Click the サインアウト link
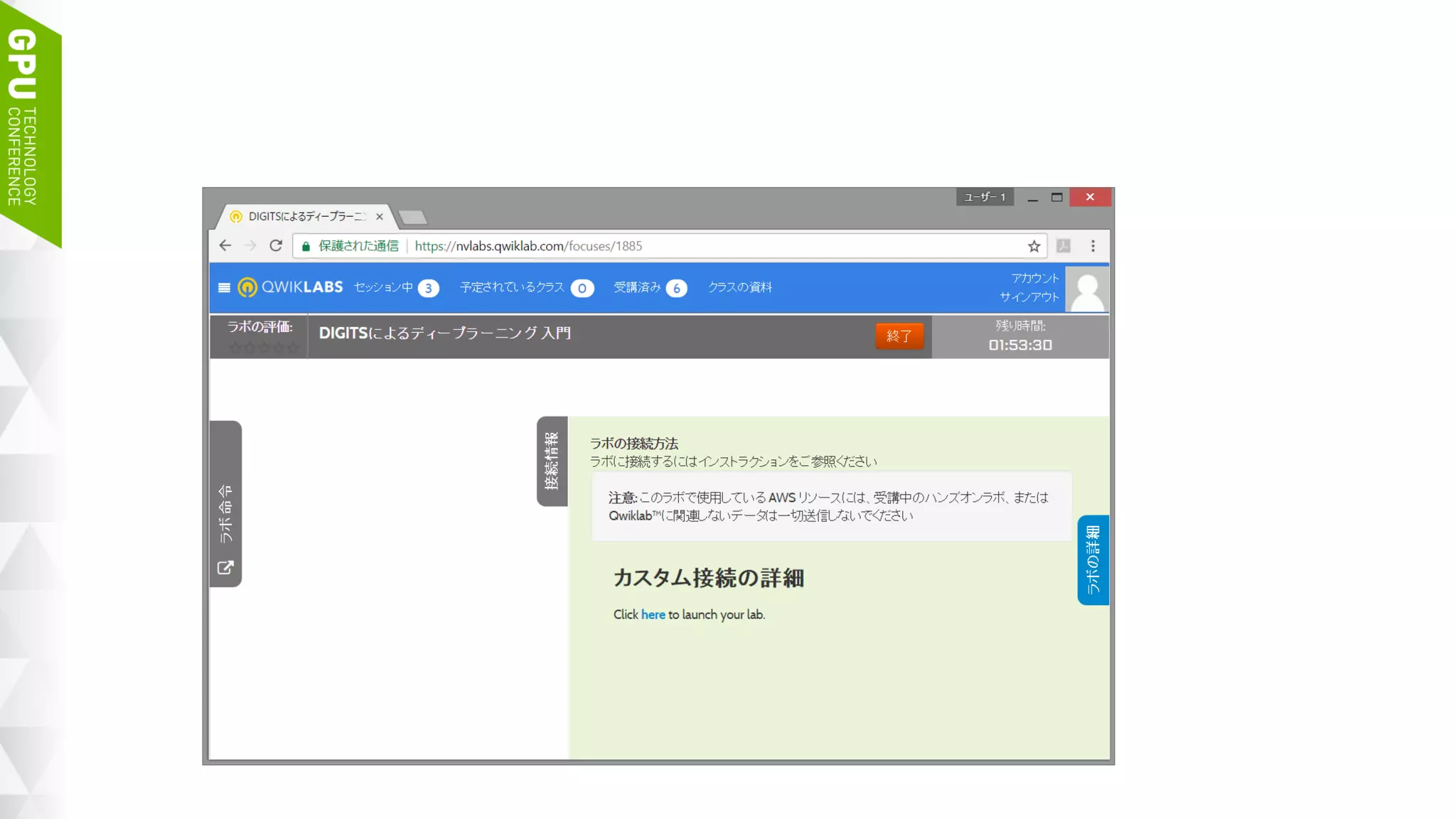Viewport: 1456px width, 819px height. [1029, 297]
